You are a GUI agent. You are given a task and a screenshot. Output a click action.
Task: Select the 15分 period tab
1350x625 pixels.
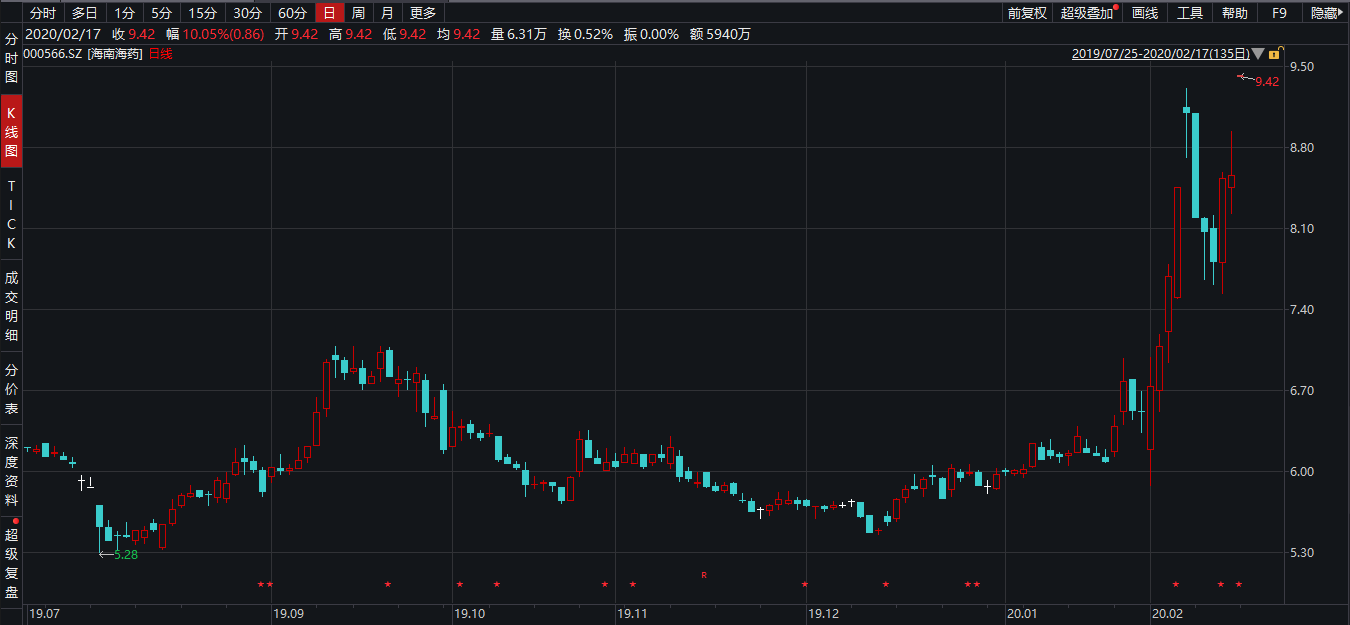tap(202, 13)
